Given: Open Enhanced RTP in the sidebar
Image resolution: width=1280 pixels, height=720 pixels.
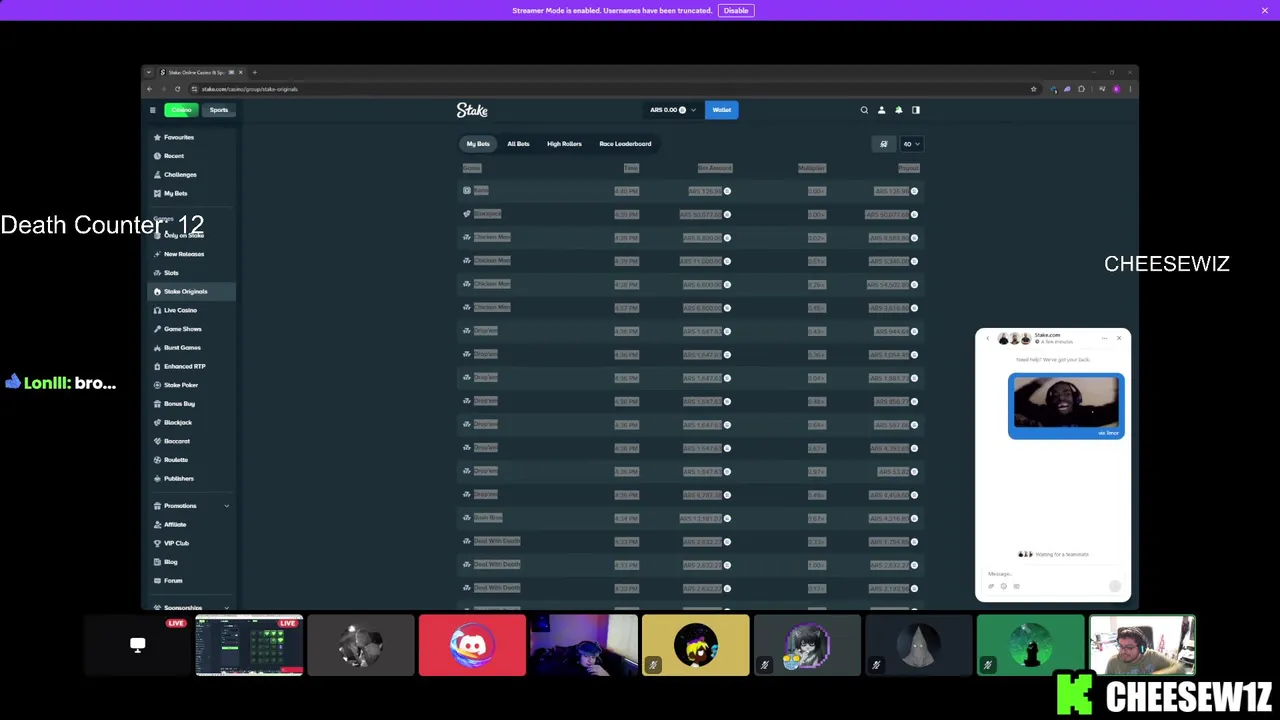Looking at the screenshot, I should [x=190, y=366].
